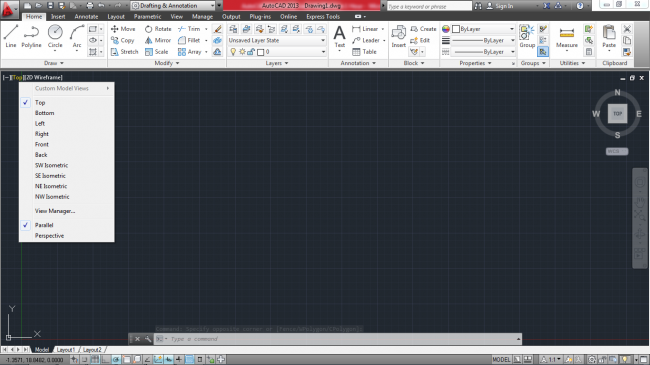Screen dimensions: 650x365
Task: Select the Polyline tool
Action: [31, 36]
